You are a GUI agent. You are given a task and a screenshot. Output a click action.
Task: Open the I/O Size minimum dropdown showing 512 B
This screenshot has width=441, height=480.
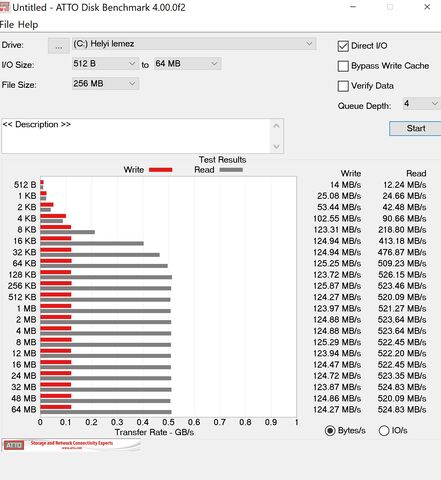pyautogui.click(x=105, y=63)
